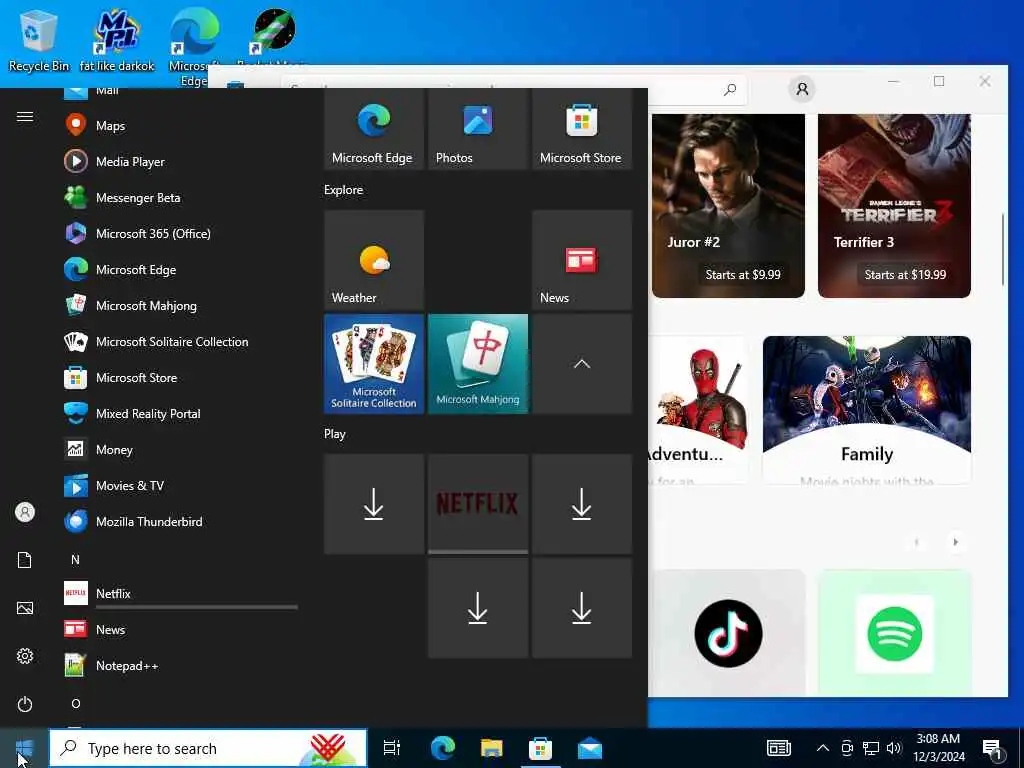Open Juror #2 movie card in Store

[x=728, y=206]
